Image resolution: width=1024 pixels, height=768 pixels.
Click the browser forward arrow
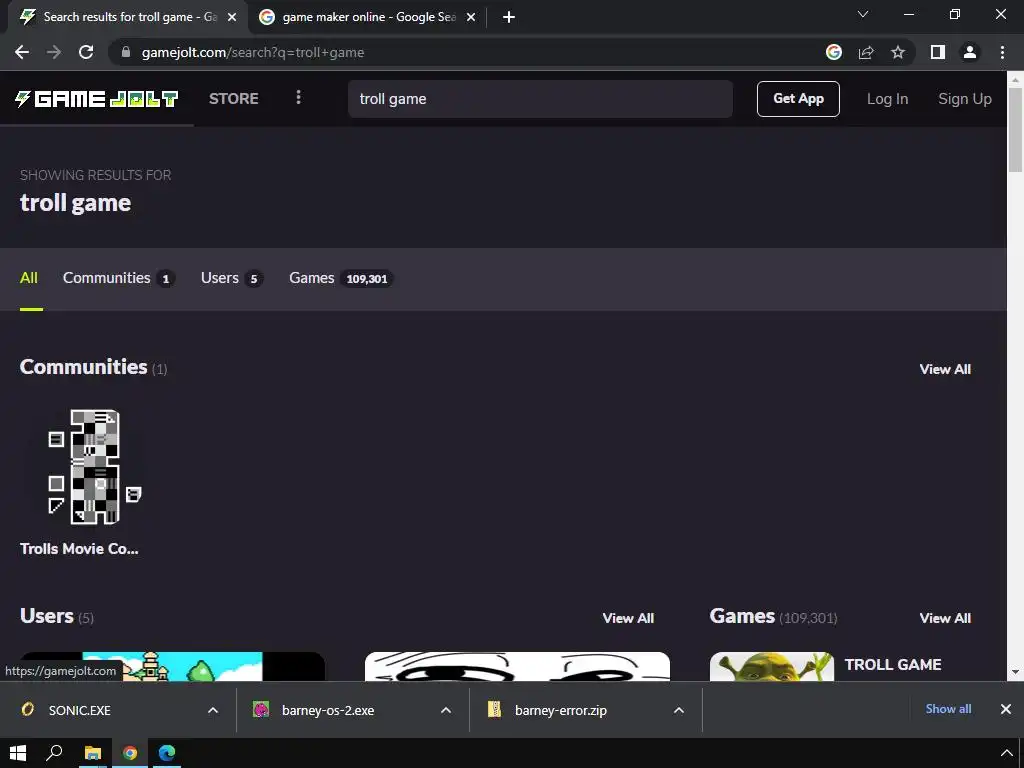pos(54,52)
